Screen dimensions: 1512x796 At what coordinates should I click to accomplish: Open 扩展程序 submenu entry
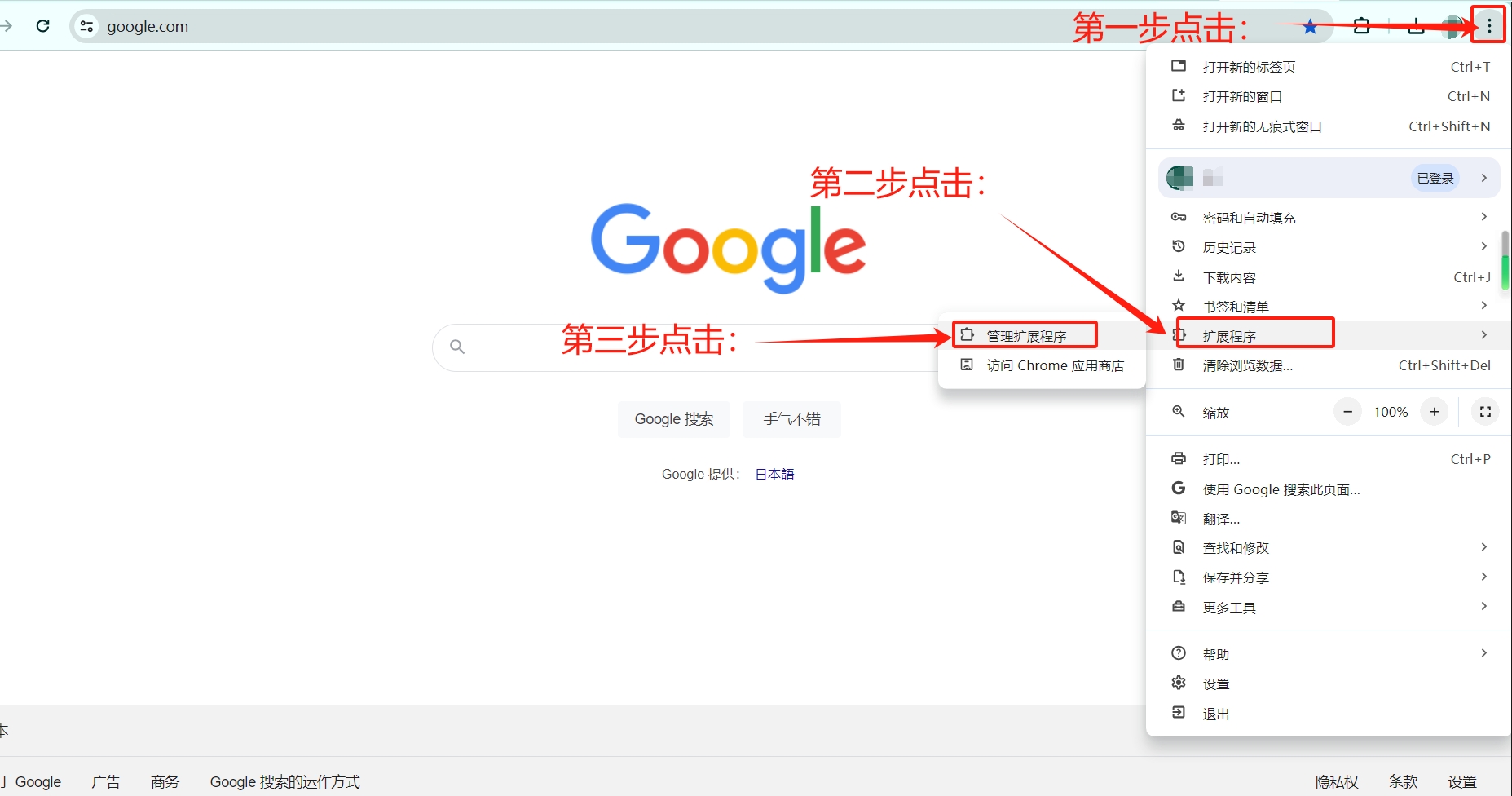pyautogui.click(x=1329, y=335)
